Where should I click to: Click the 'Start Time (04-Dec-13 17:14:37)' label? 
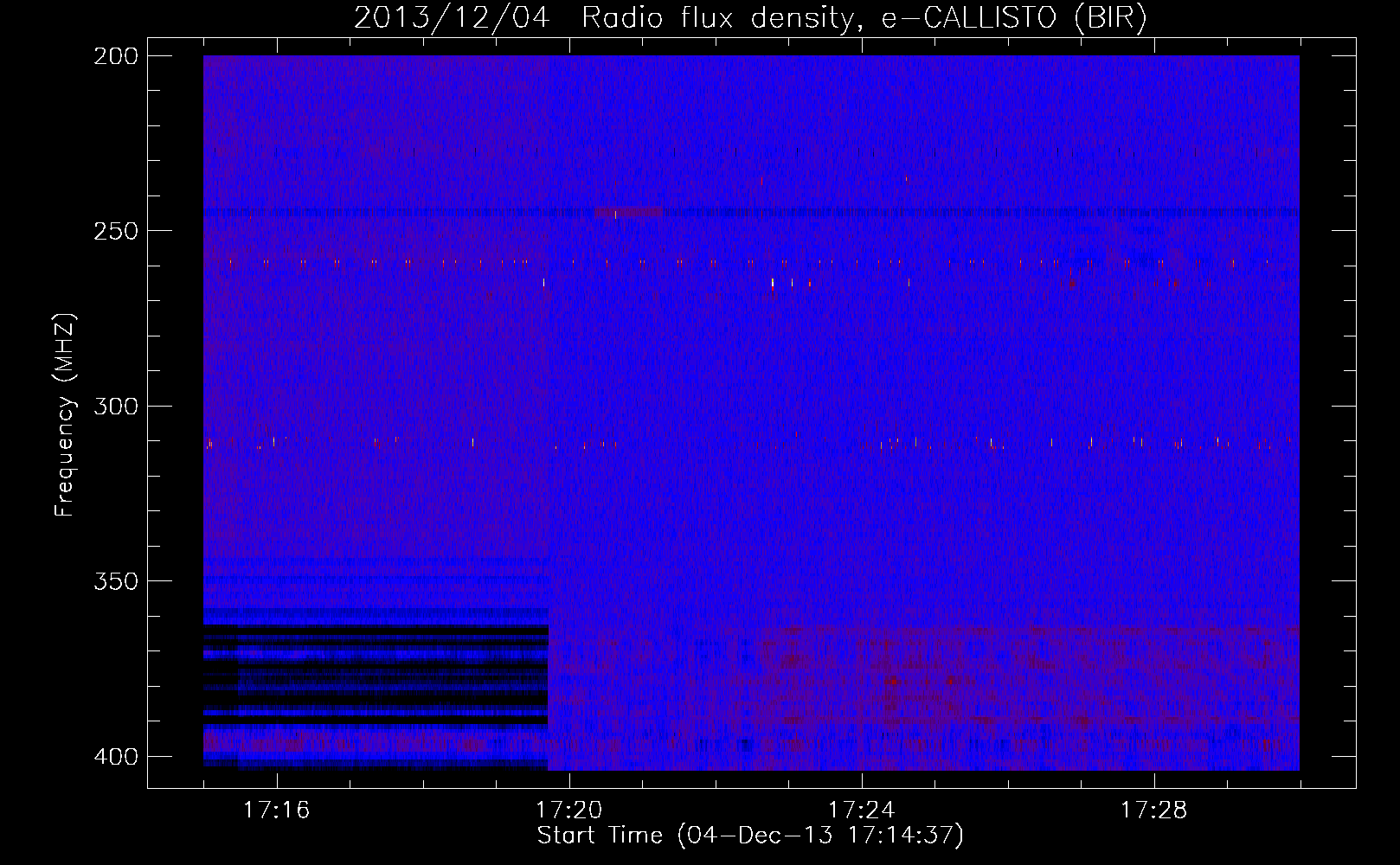(750, 836)
